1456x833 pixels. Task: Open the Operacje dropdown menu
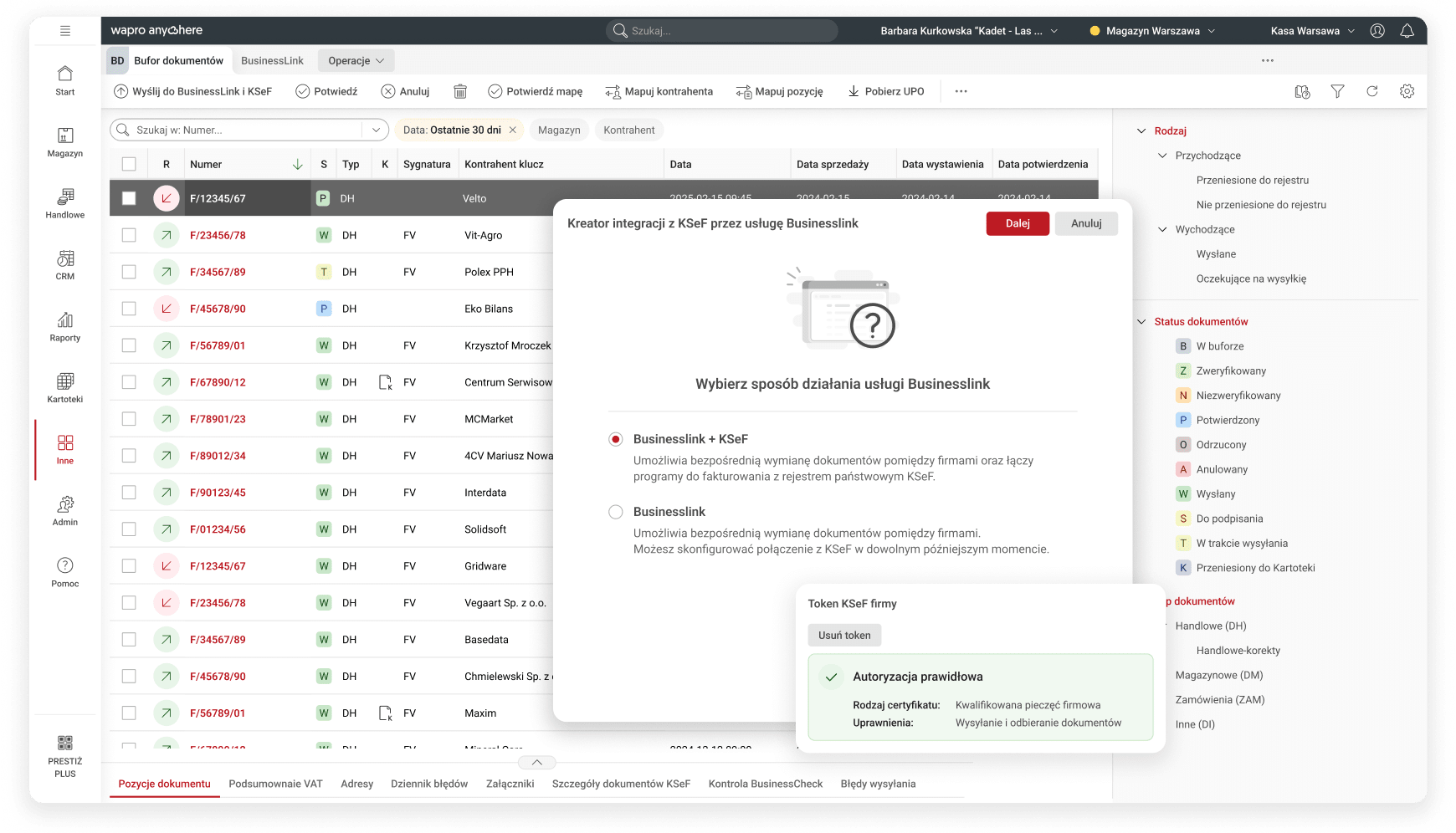(x=356, y=61)
